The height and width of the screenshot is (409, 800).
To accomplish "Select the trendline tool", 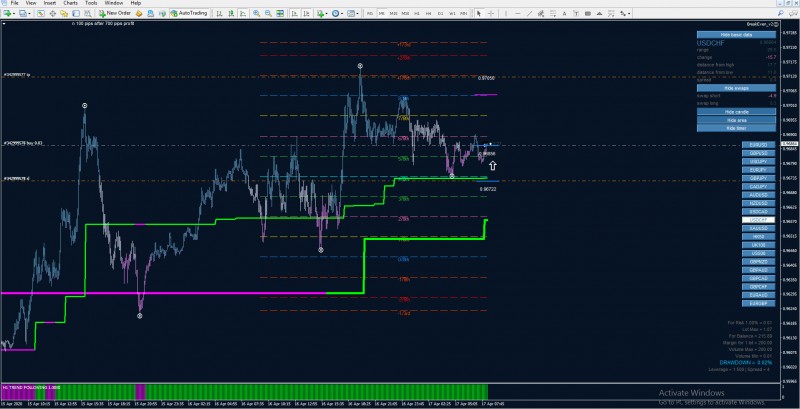I will point(530,13).
